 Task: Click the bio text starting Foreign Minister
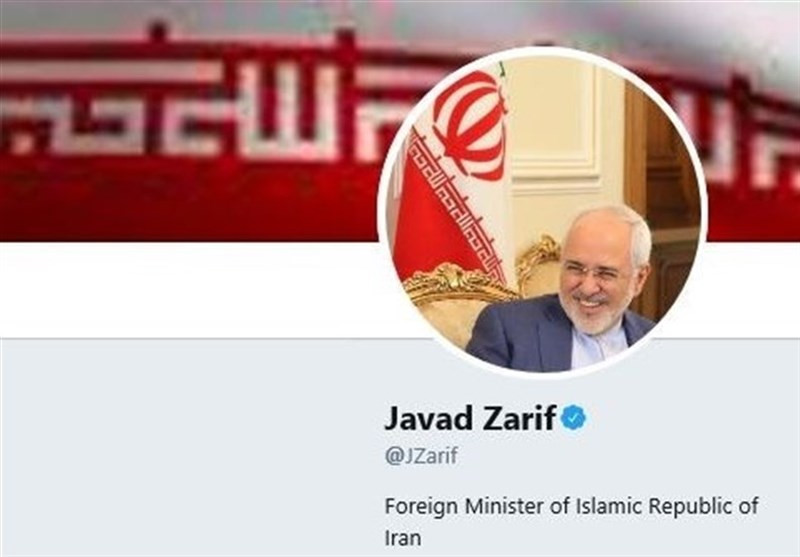(571, 521)
